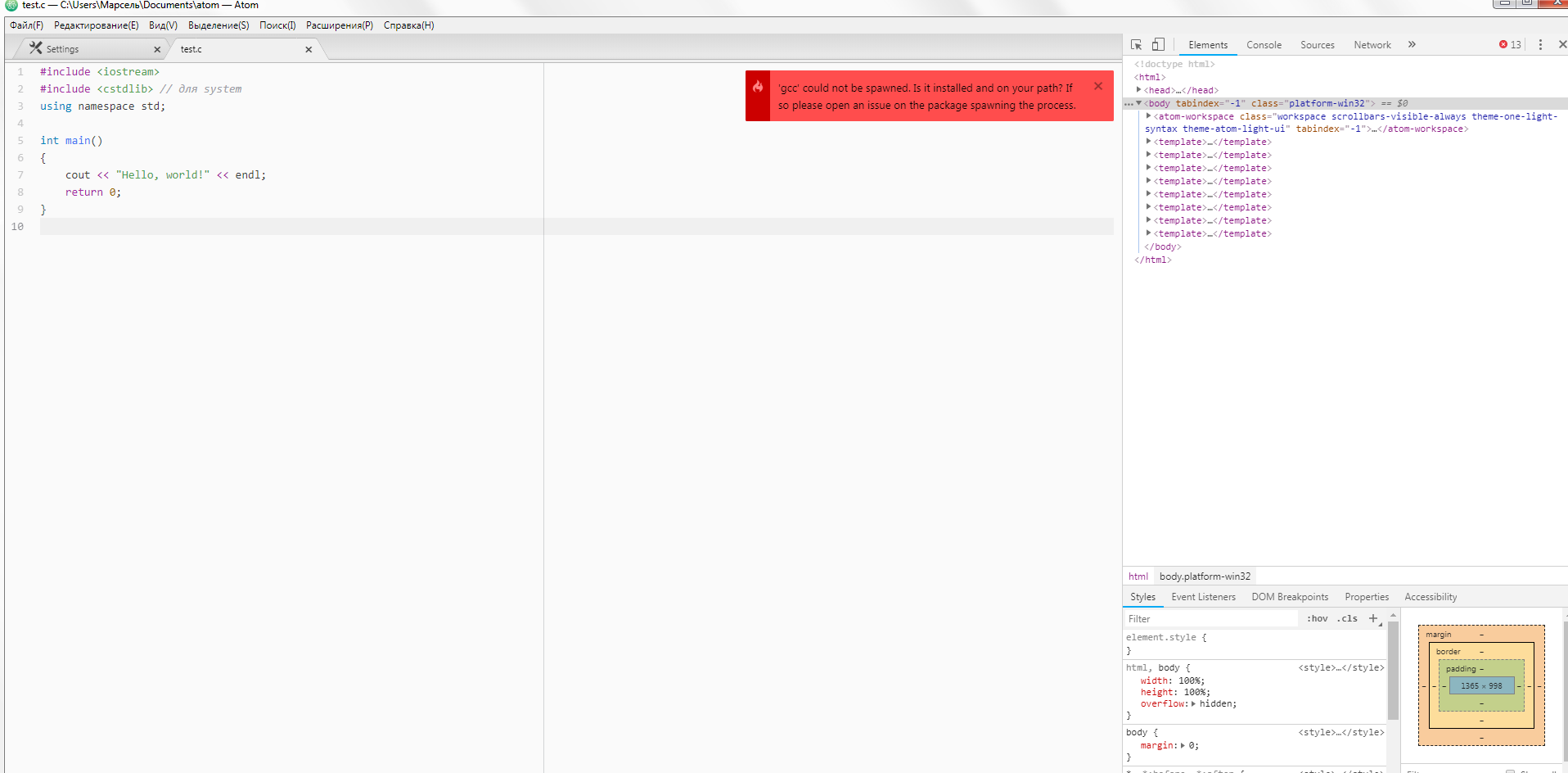
Task: Click the flame icon on error notification
Action: [x=758, y=87]
